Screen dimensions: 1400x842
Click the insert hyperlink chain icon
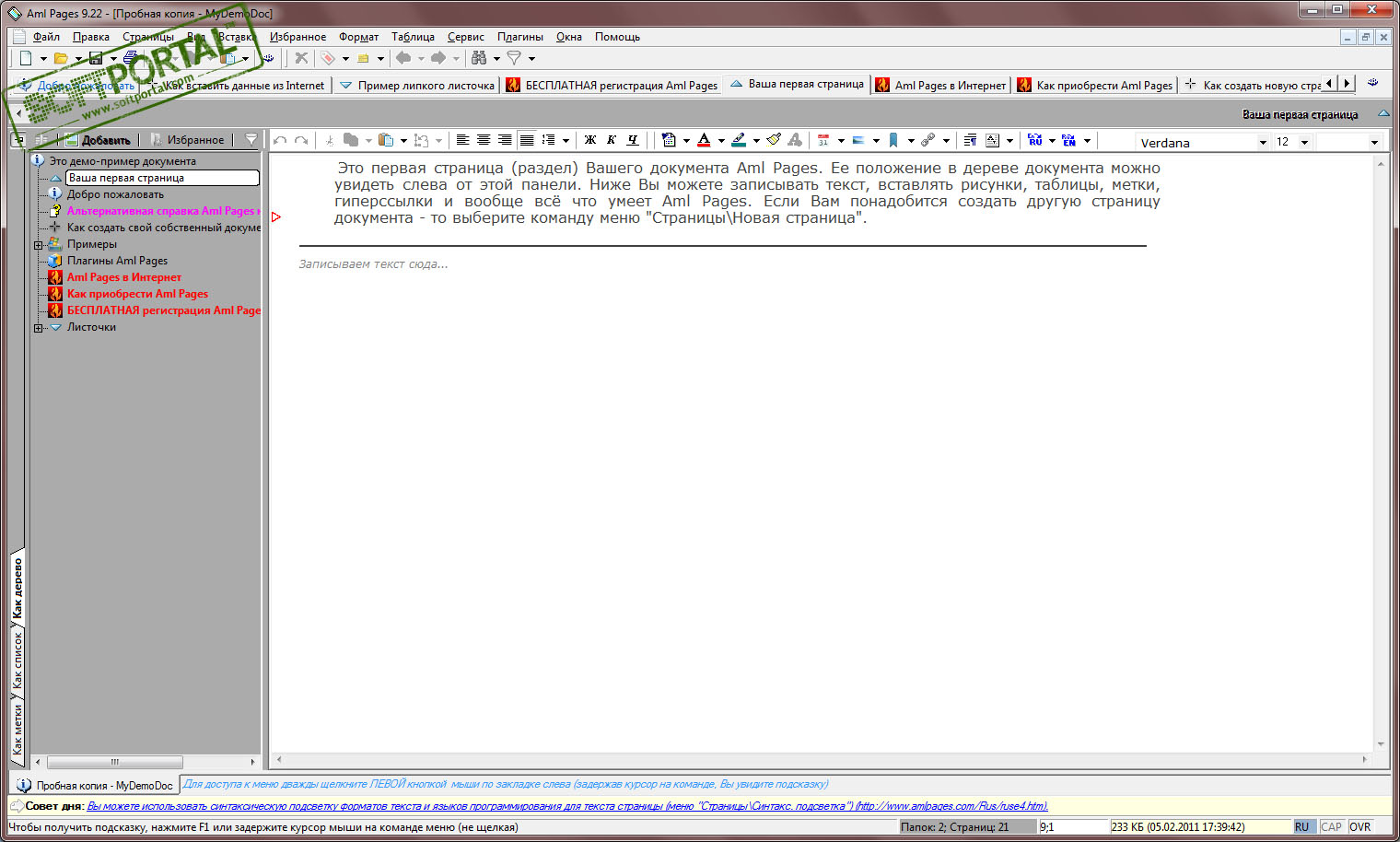928,141
